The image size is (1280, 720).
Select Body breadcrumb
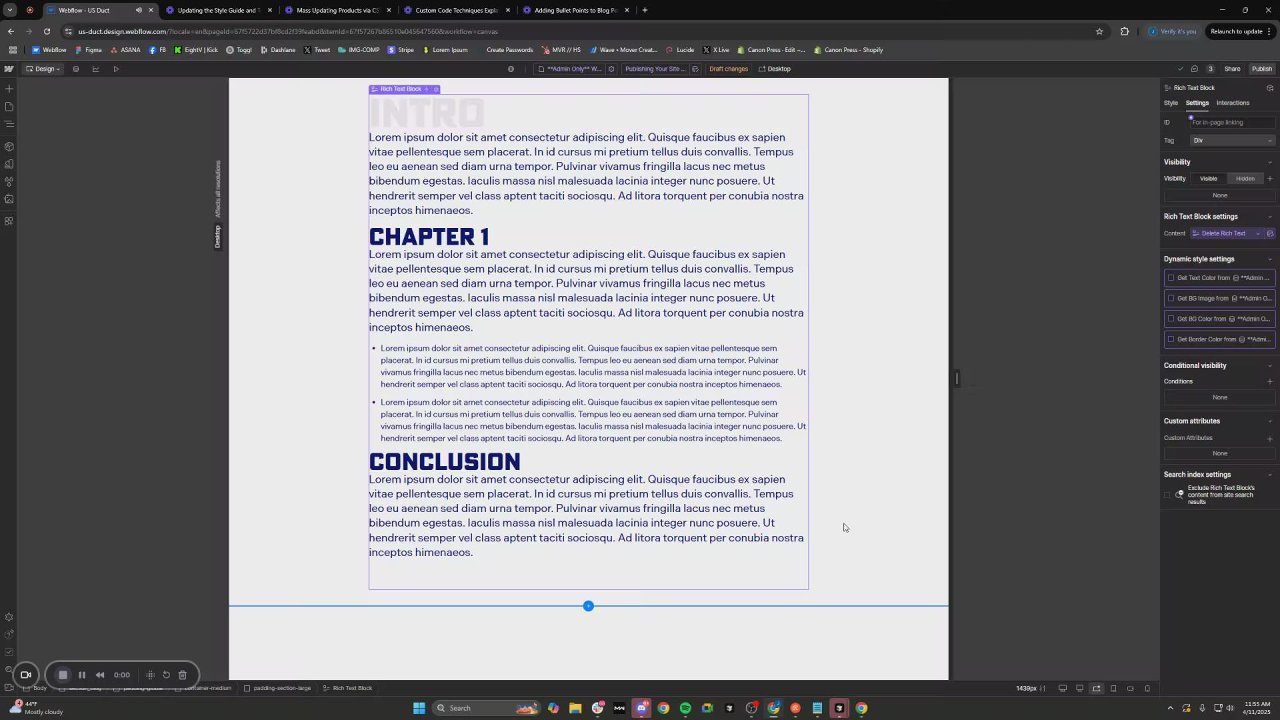coord(36,688)
